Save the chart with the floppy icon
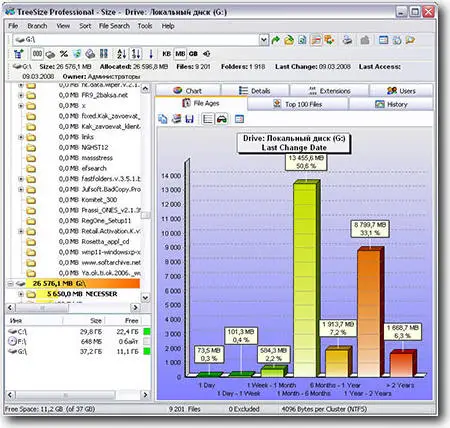This screenshot has height=428, width=450. [189, 119]
